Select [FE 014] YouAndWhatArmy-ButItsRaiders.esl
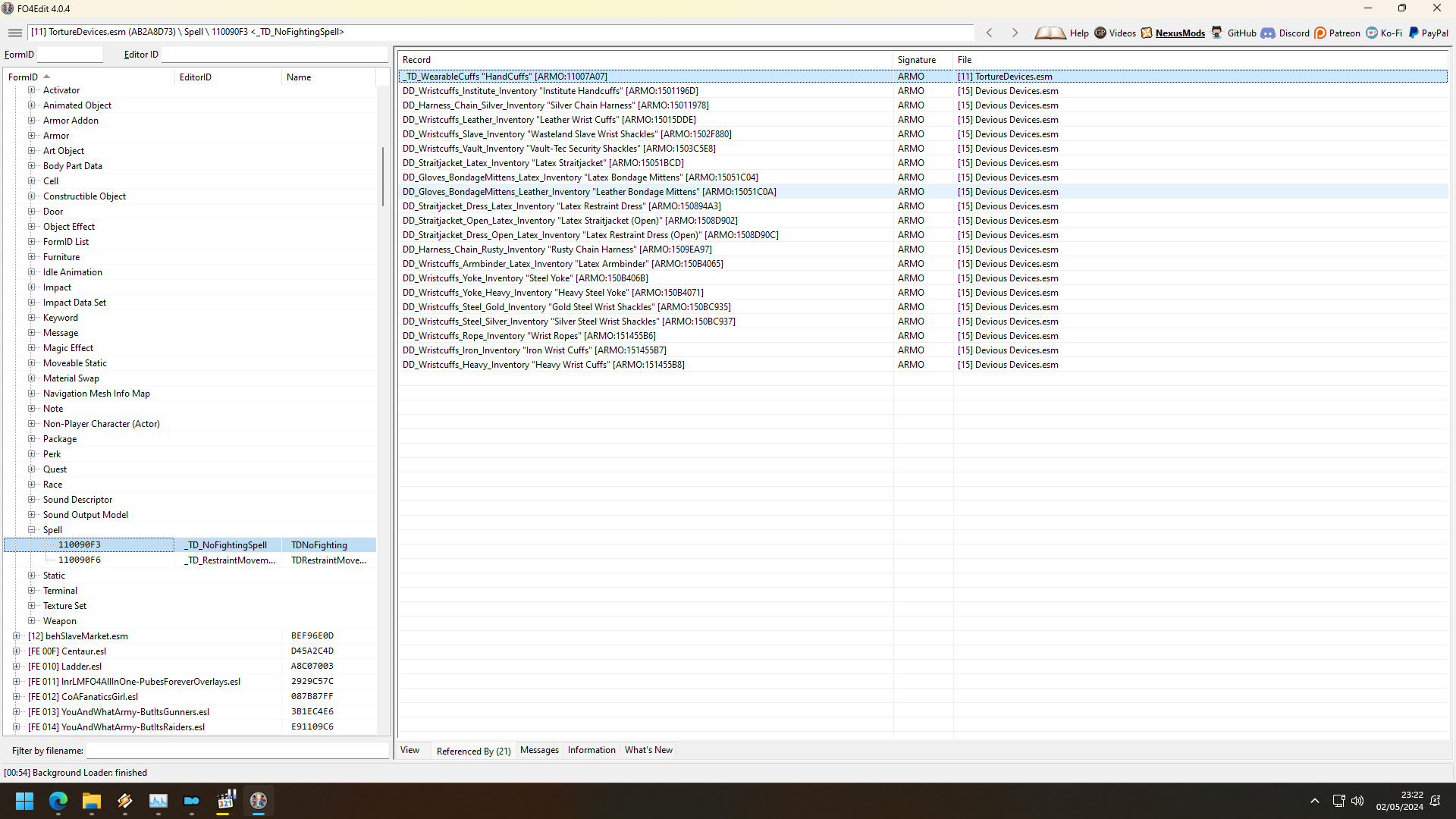Screen dimensions: 1456x819 pos(116,727)
